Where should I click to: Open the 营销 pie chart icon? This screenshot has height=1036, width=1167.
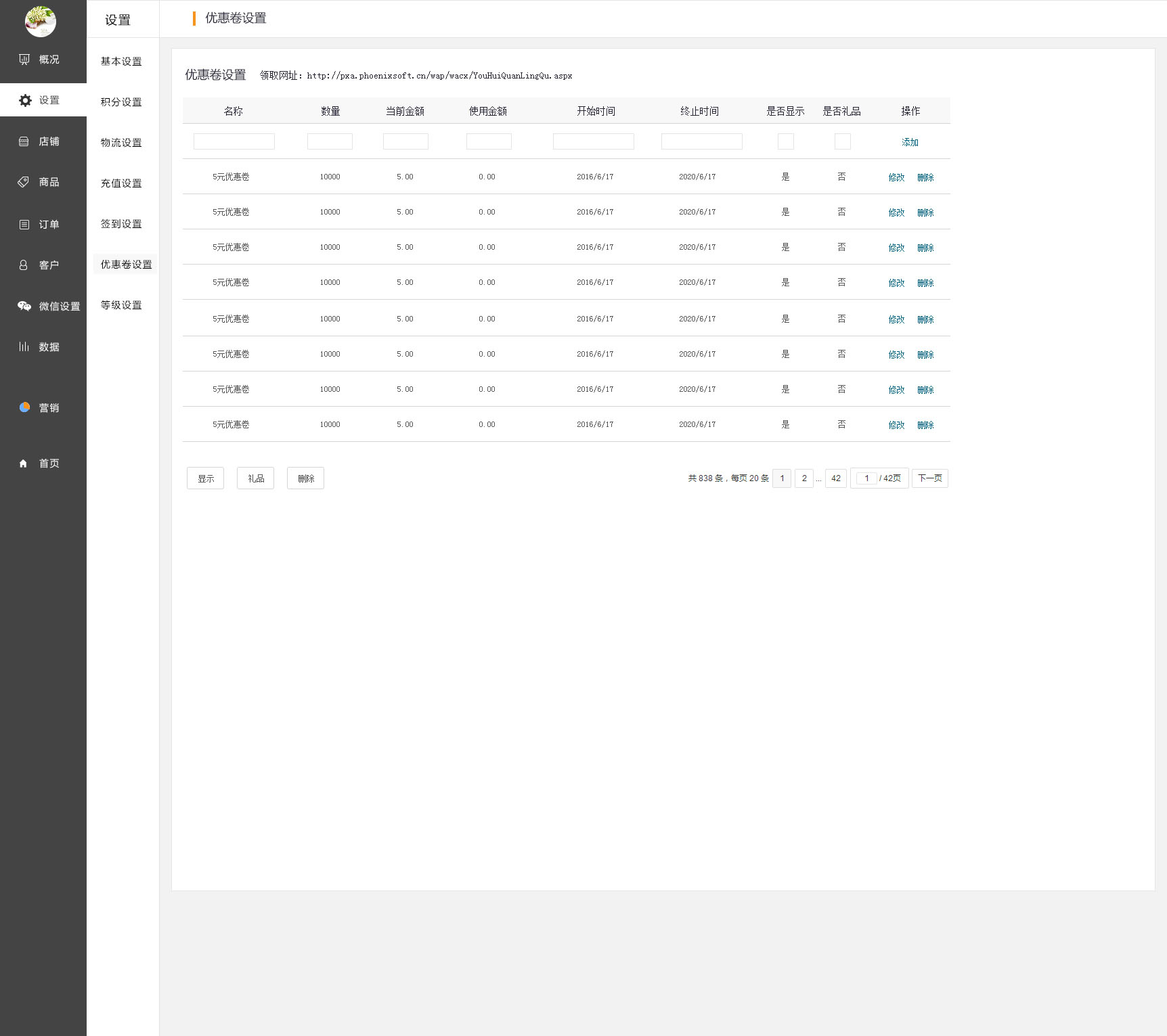click(x=24, y=407)
